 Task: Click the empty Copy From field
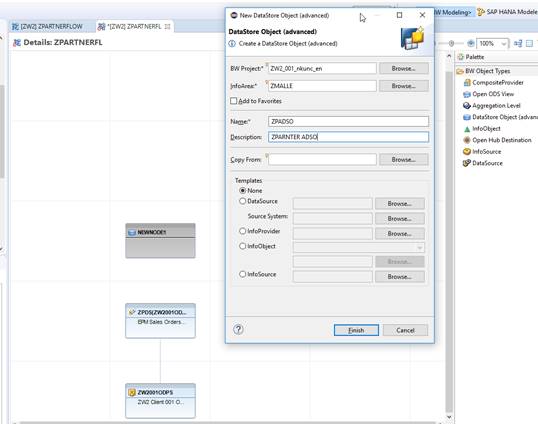tap(322, 160)
